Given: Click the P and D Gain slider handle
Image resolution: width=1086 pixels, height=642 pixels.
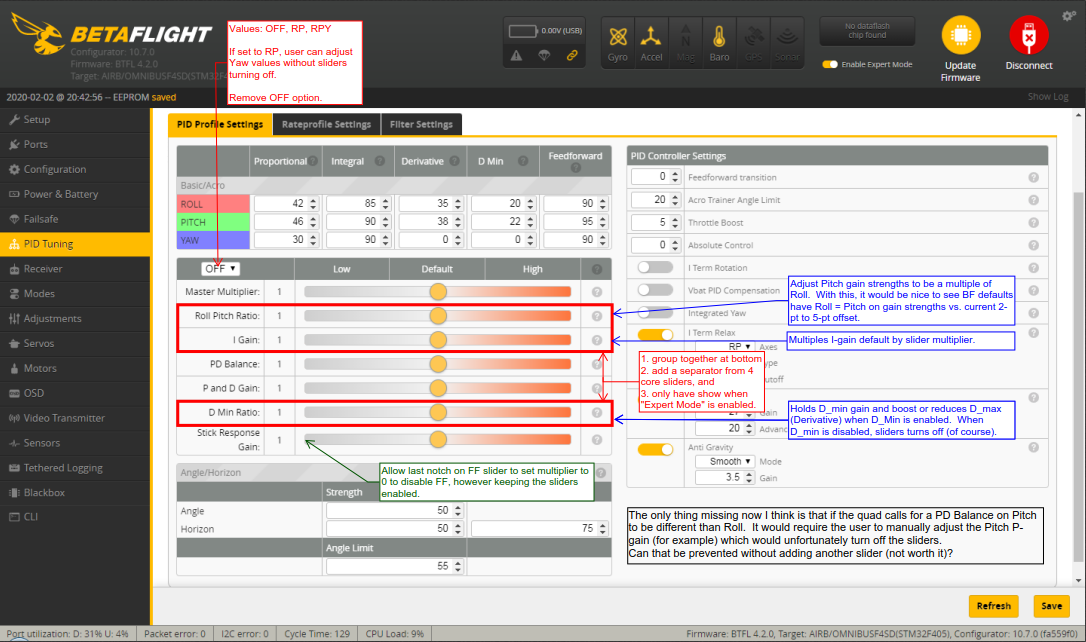Looking at the screenshot, I should (x=438, y=388).
